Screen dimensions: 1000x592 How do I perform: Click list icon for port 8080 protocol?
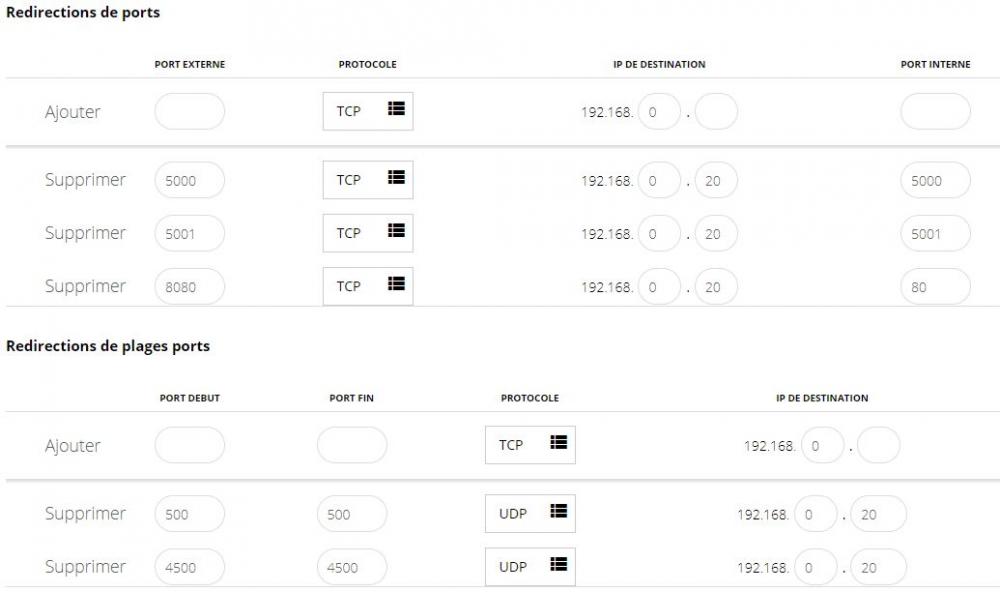pos(396,285)
